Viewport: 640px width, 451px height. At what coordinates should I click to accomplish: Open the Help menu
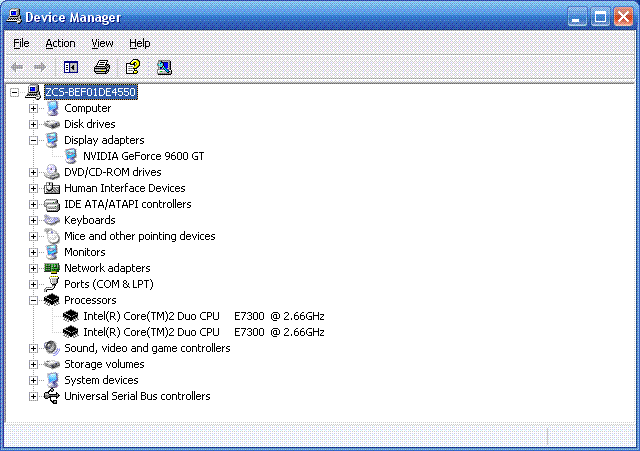(140, 43)
